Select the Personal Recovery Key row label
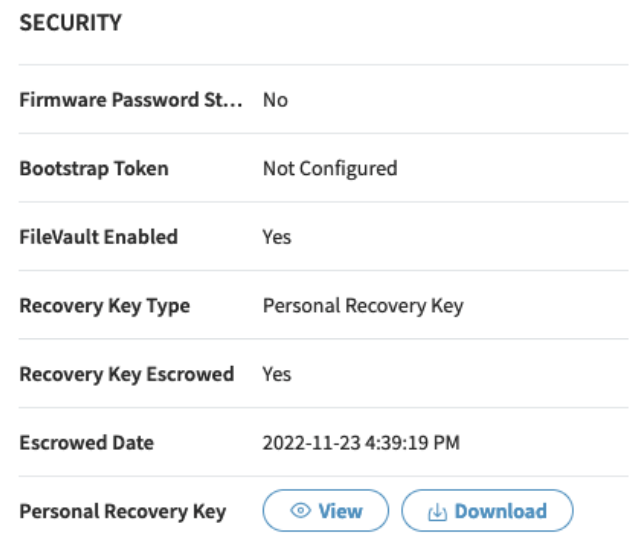The width and height of the screenshot is (635, 538). [x=122, y=511]
